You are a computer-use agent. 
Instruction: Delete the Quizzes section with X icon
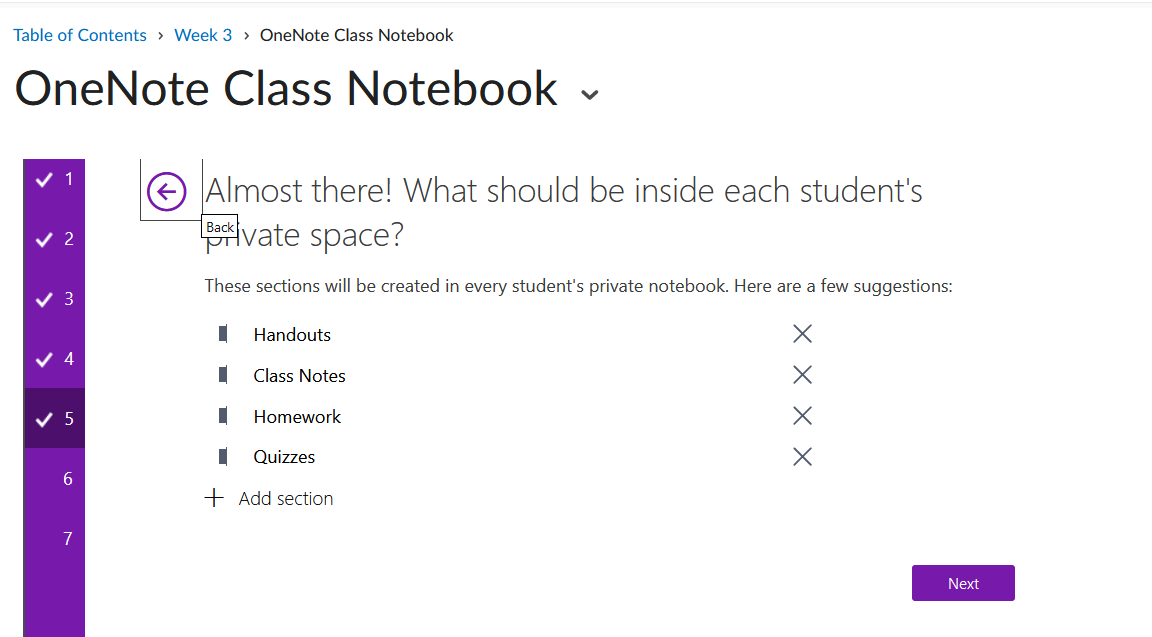click(x=802, y=457)
